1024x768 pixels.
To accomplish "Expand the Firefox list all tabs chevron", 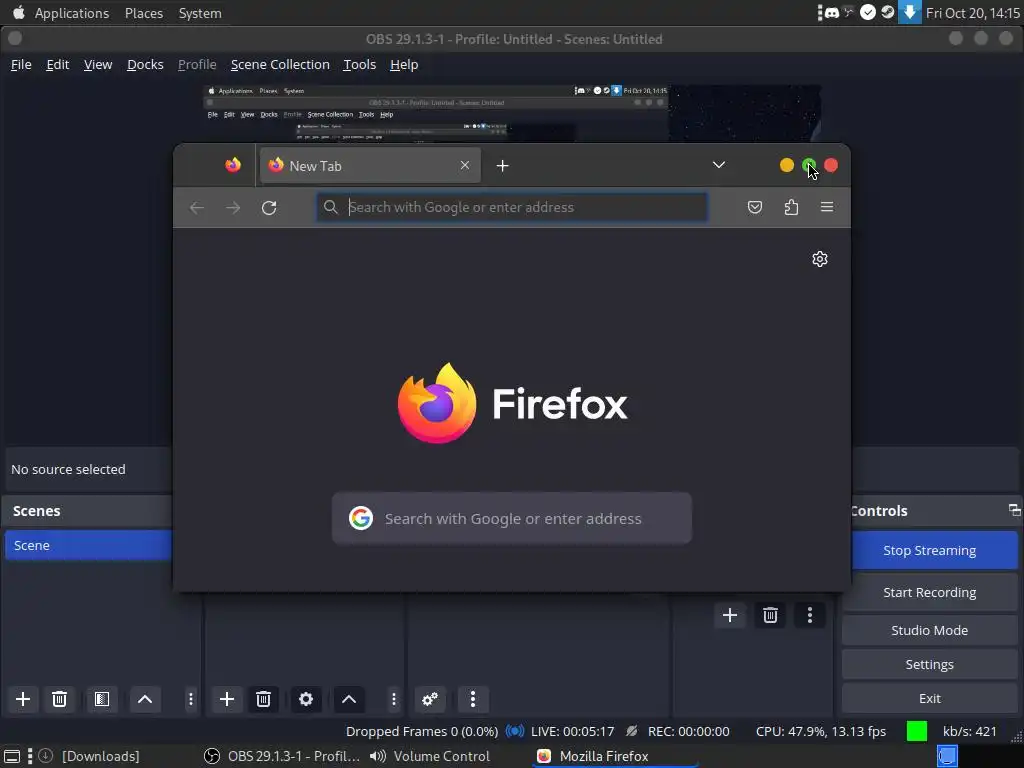I will [x=719, y=165].
